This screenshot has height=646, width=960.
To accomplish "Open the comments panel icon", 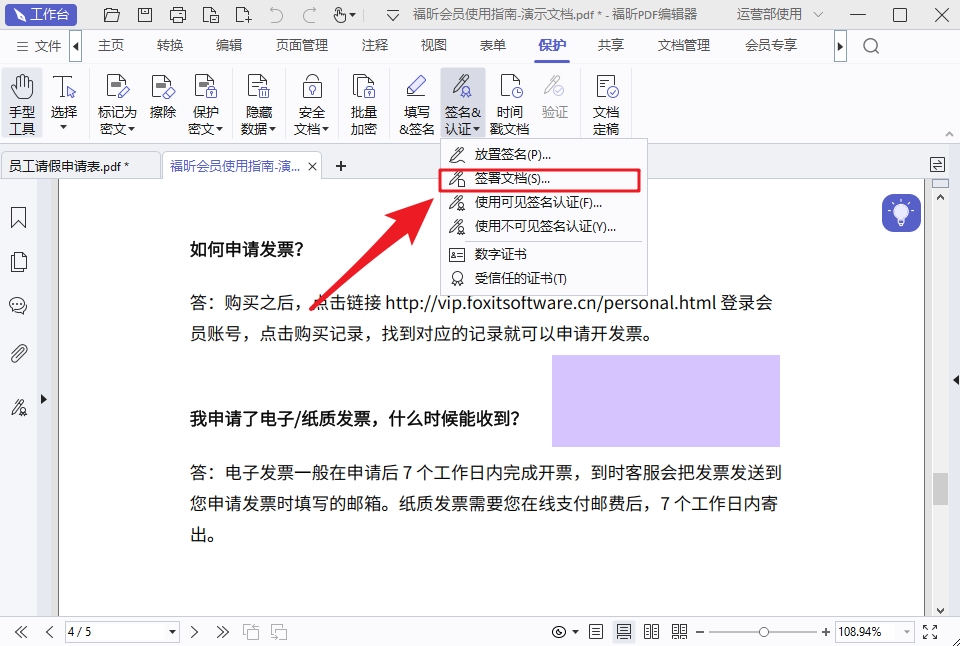I will (18, 306).
